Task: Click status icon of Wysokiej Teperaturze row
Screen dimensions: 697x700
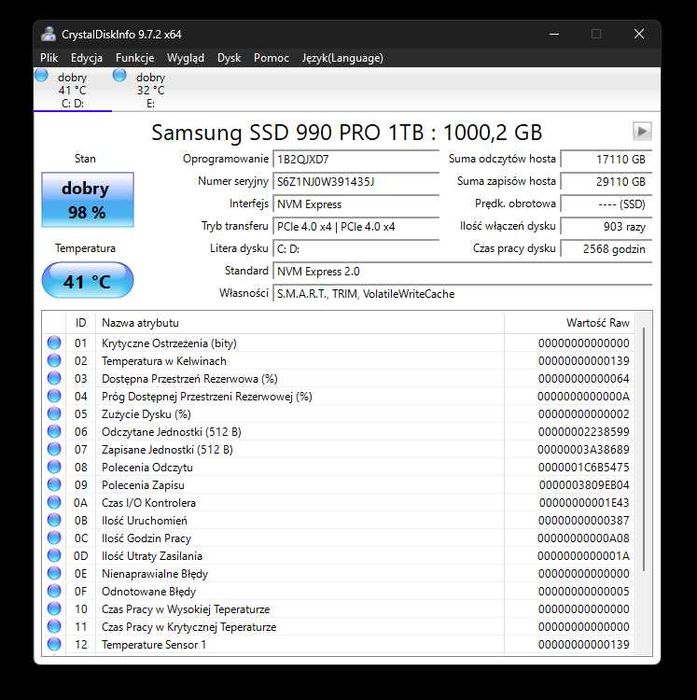Action: click(x=54, y=608)
